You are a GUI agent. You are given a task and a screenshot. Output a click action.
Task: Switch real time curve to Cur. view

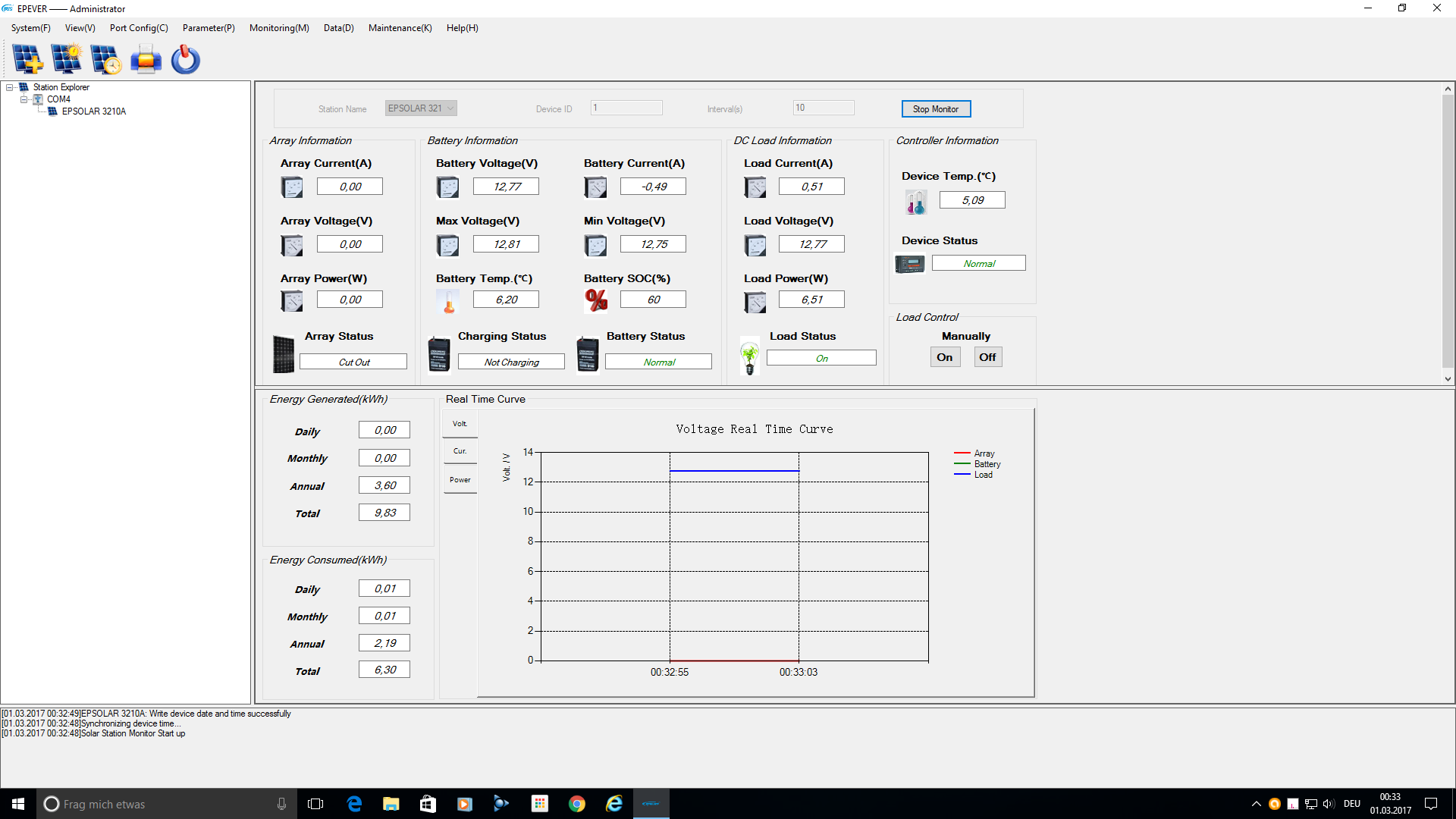(460, 451)
